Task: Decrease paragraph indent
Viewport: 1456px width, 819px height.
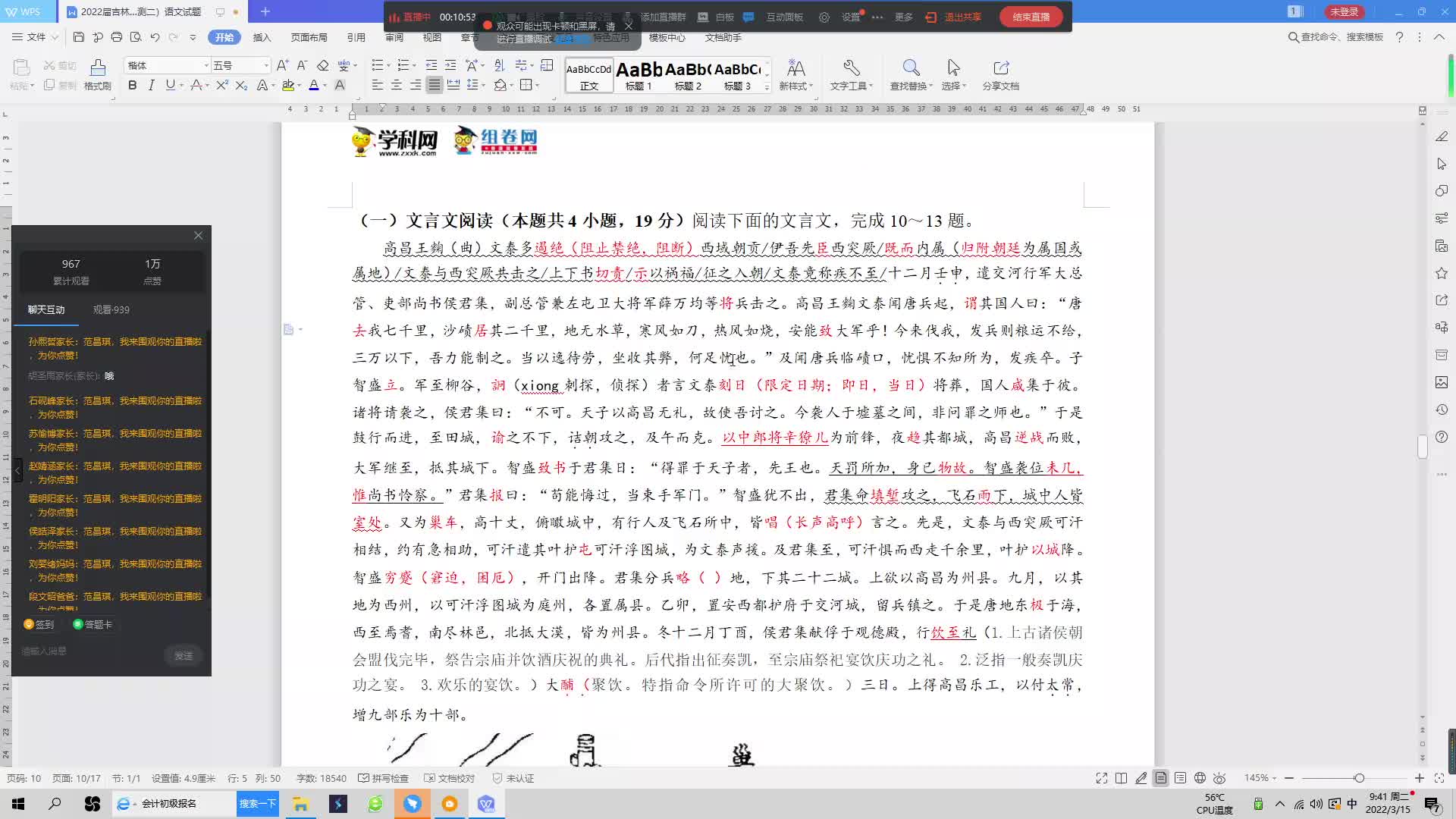Action: (x=431, y=65)
